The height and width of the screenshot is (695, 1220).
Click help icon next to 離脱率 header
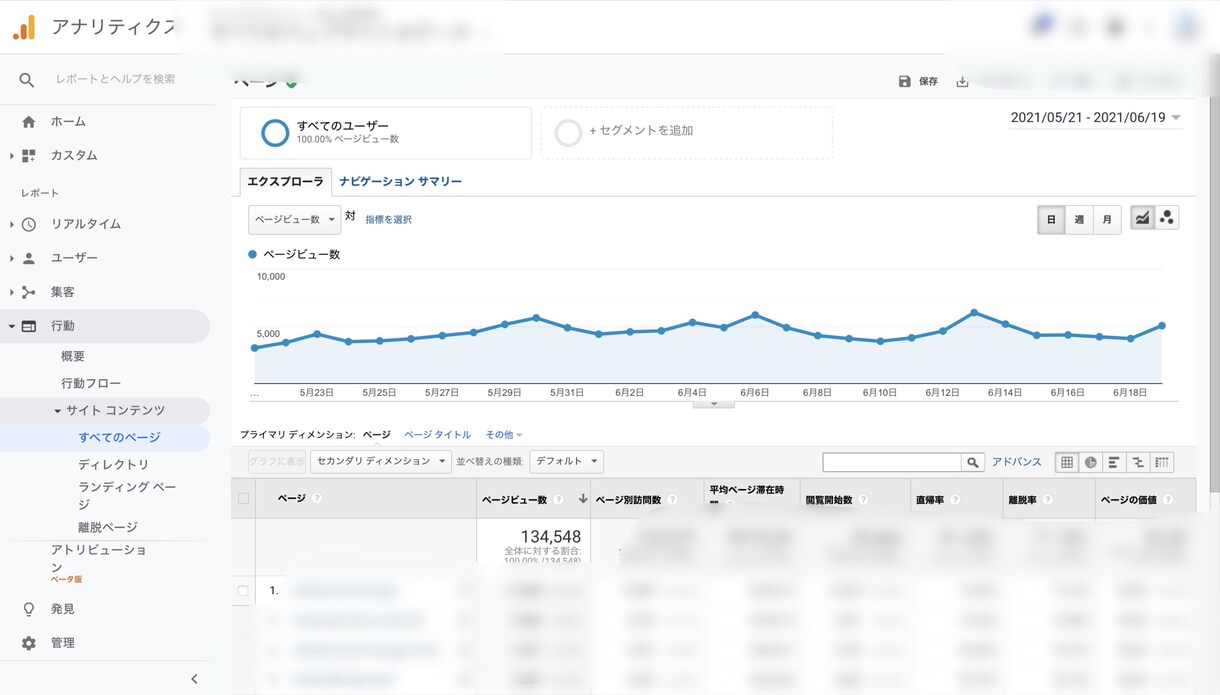click(1047, 499)
